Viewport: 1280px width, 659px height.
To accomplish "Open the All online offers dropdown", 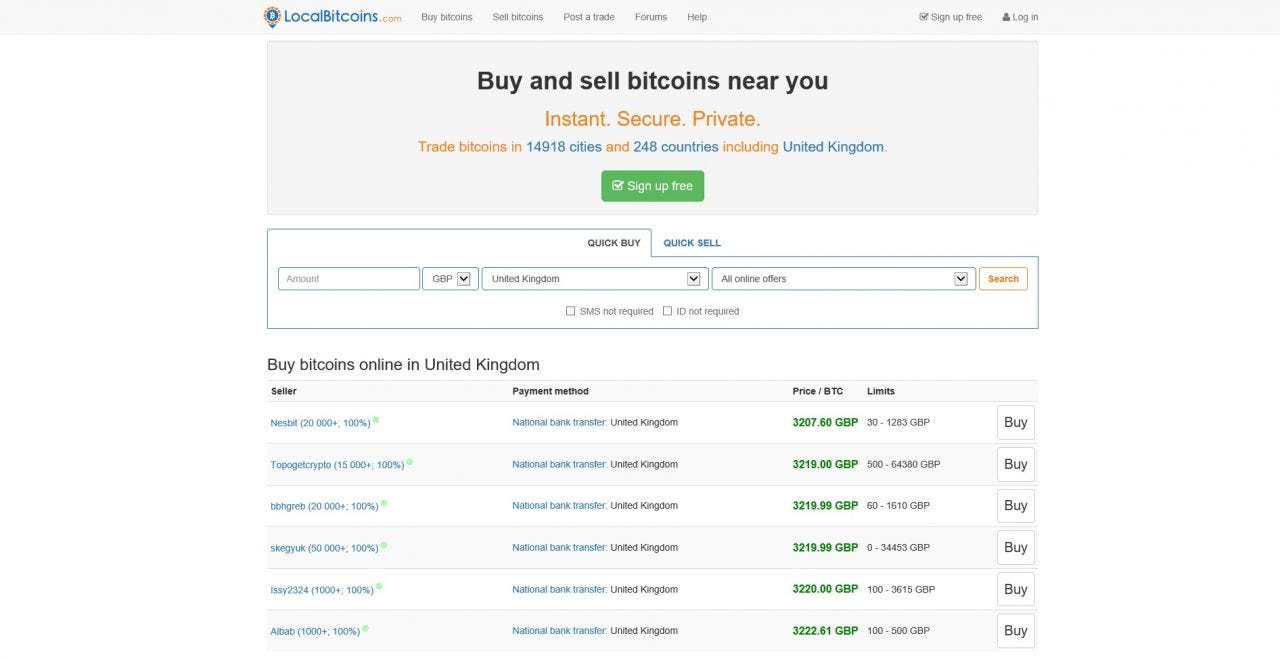I will pos(843,278).
